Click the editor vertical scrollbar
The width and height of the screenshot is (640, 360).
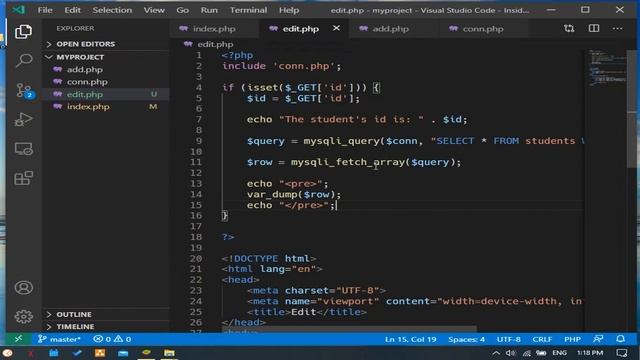point(631,108)
